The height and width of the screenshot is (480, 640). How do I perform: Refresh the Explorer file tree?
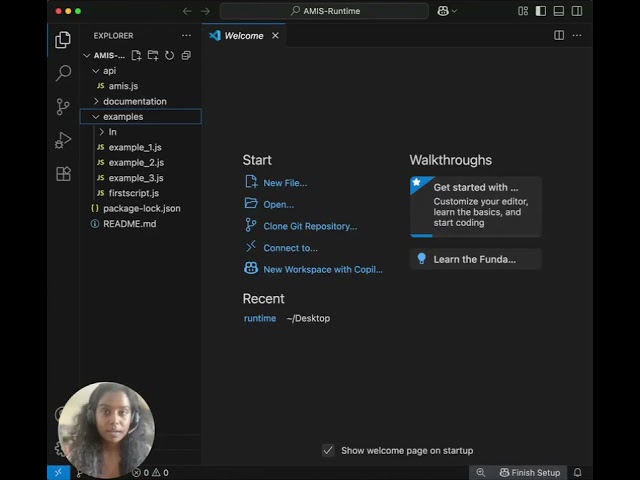pos(169,55)
